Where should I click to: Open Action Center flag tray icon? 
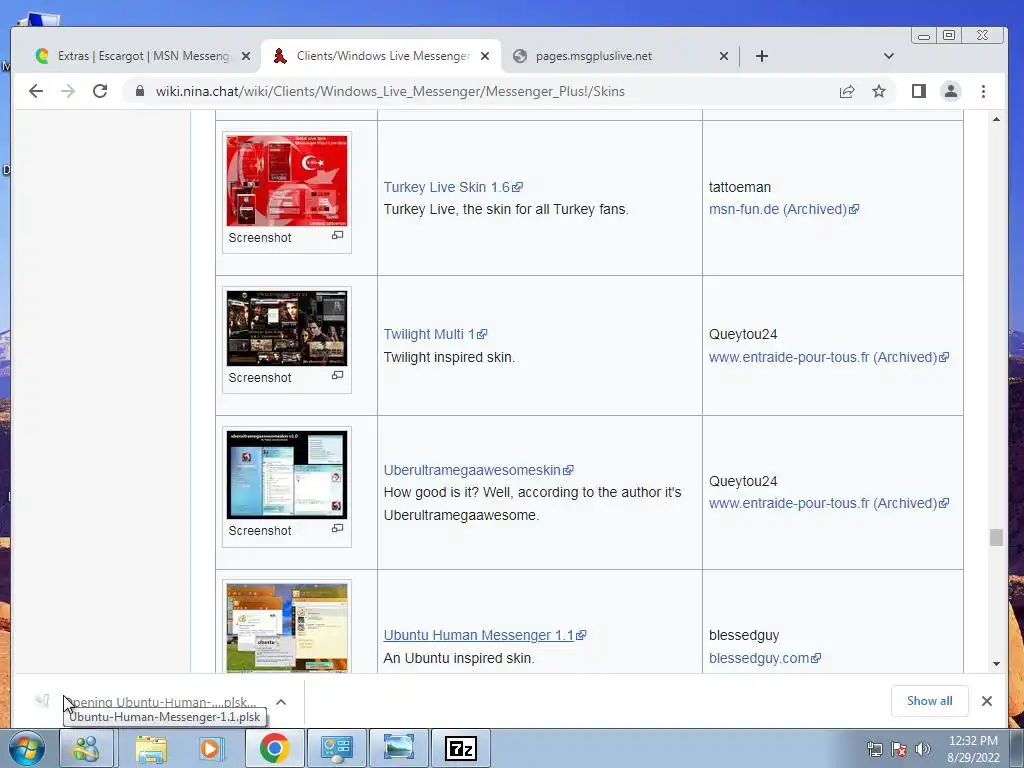click(x=899, y=749)
